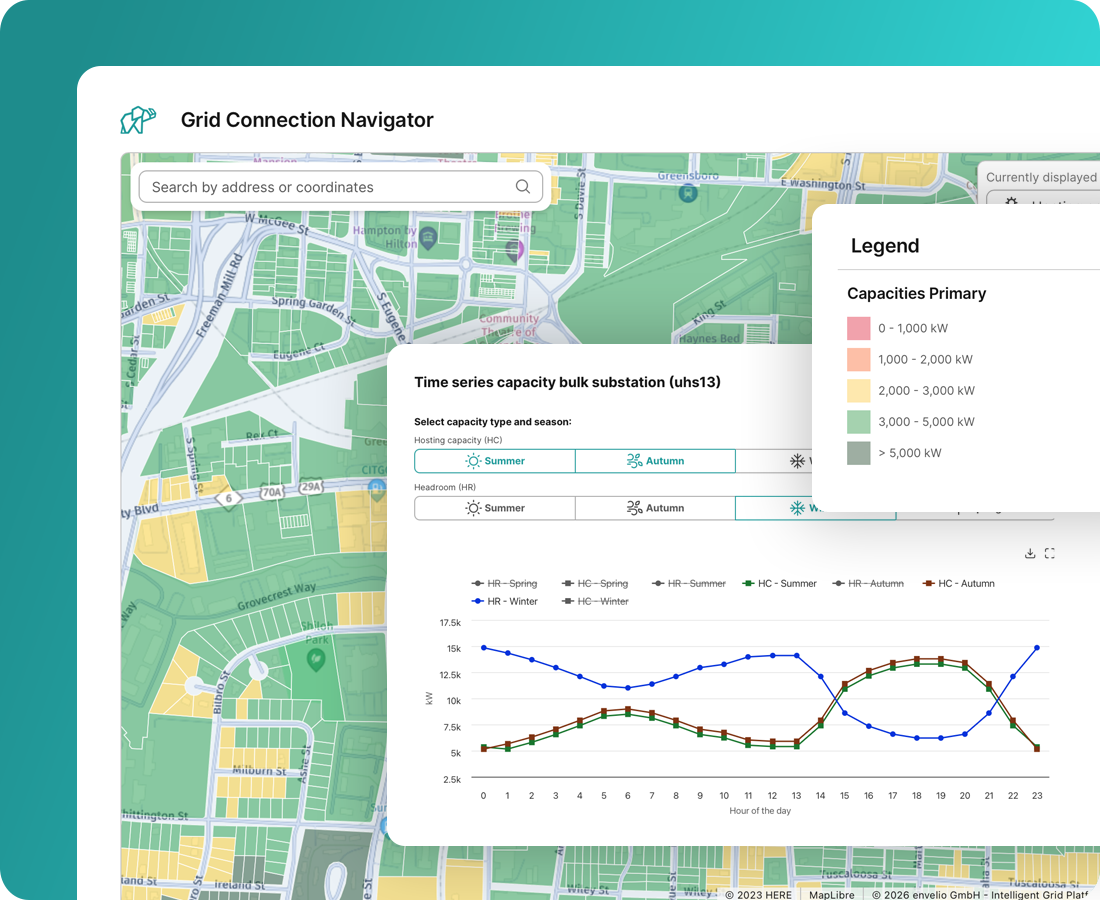This screenshot has width=1100, height=900.
Task: Focus the address or coordinates search field
Action: (341, 187)
